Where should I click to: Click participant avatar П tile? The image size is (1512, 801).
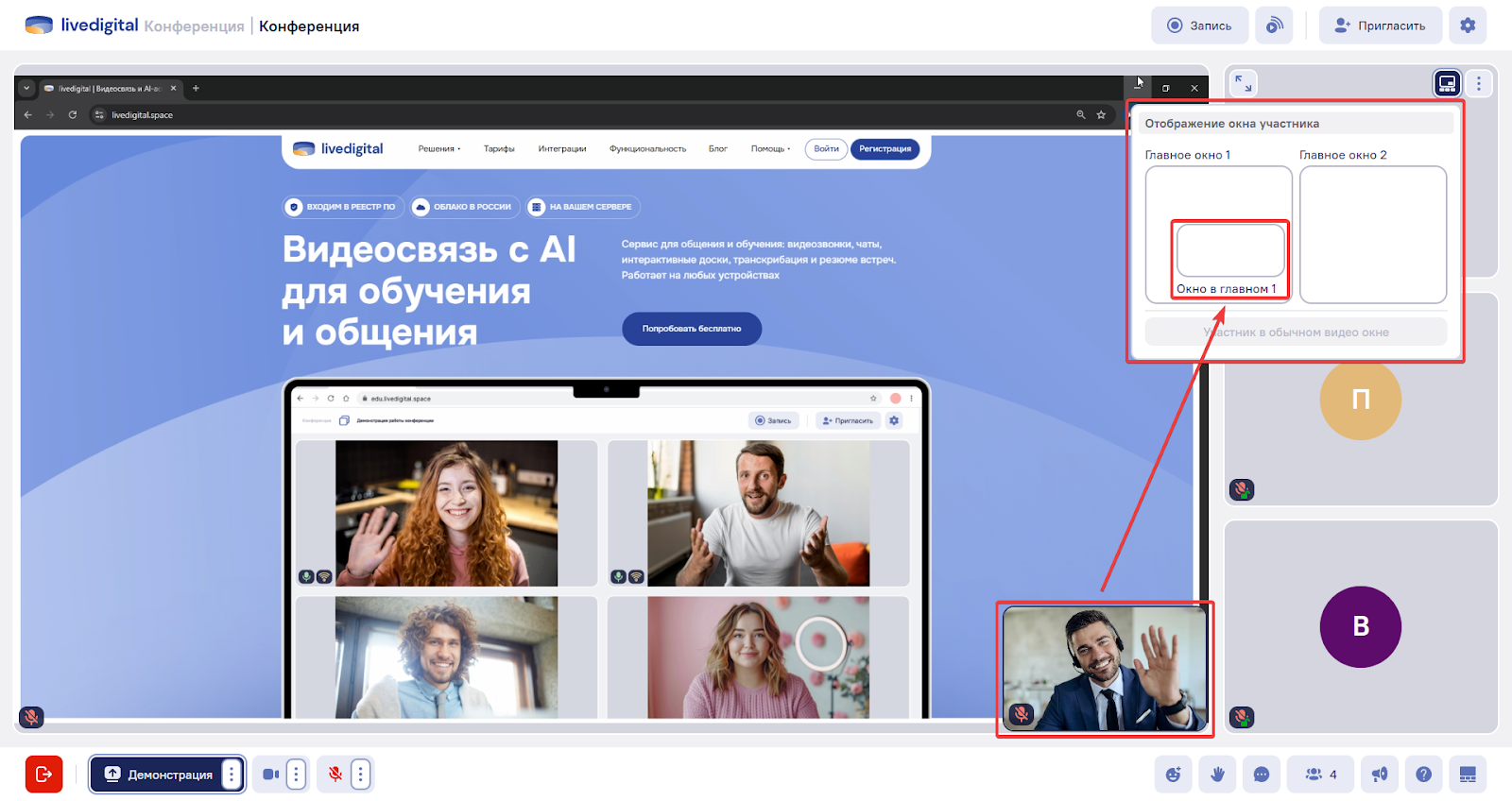pyautogui.click(x=1361, y=400)
